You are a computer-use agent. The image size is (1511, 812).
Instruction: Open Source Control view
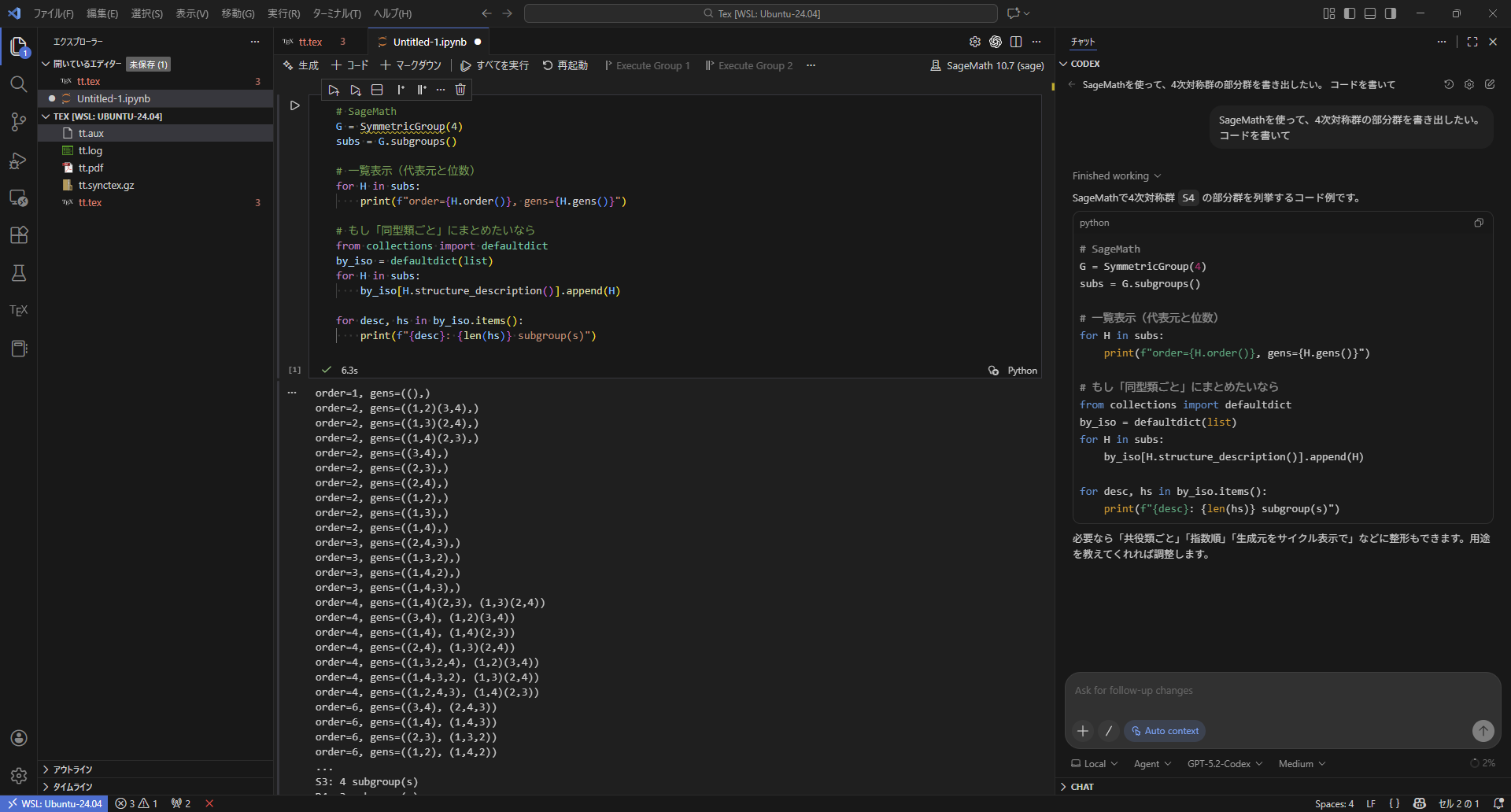pyautogui.click(x=19, y=122)
